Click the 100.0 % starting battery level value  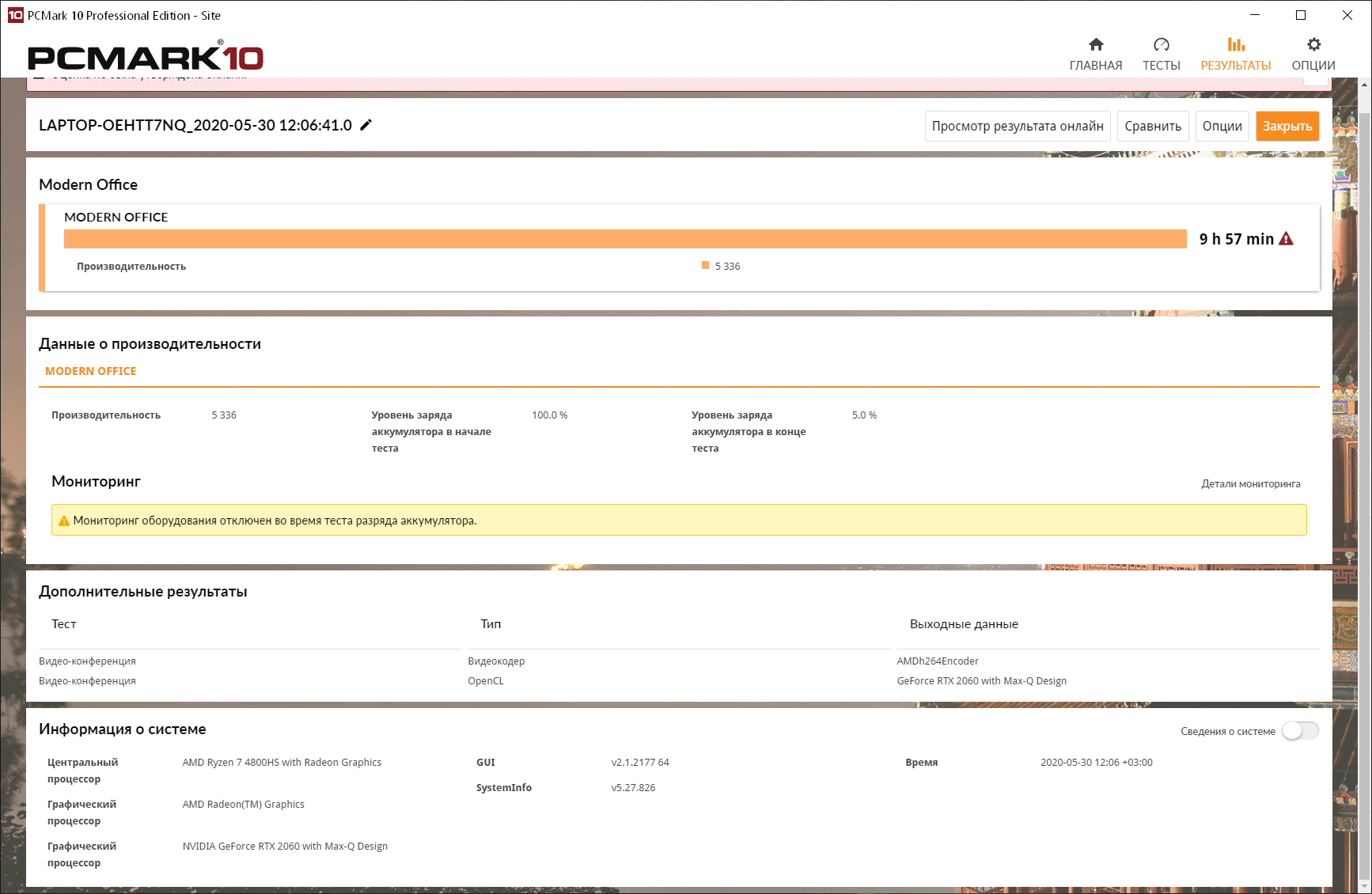pyautogui.click(x=550, y=415)
